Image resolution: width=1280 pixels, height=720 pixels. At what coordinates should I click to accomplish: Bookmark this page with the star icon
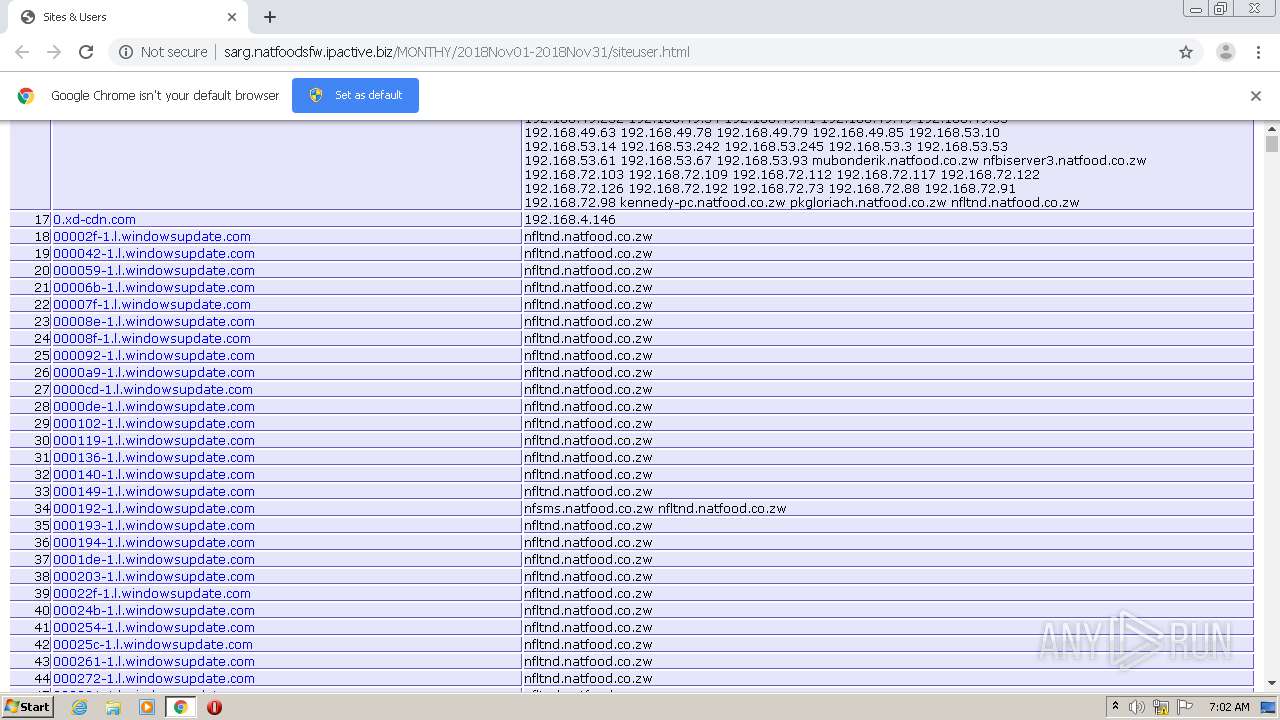point(1186,52)
